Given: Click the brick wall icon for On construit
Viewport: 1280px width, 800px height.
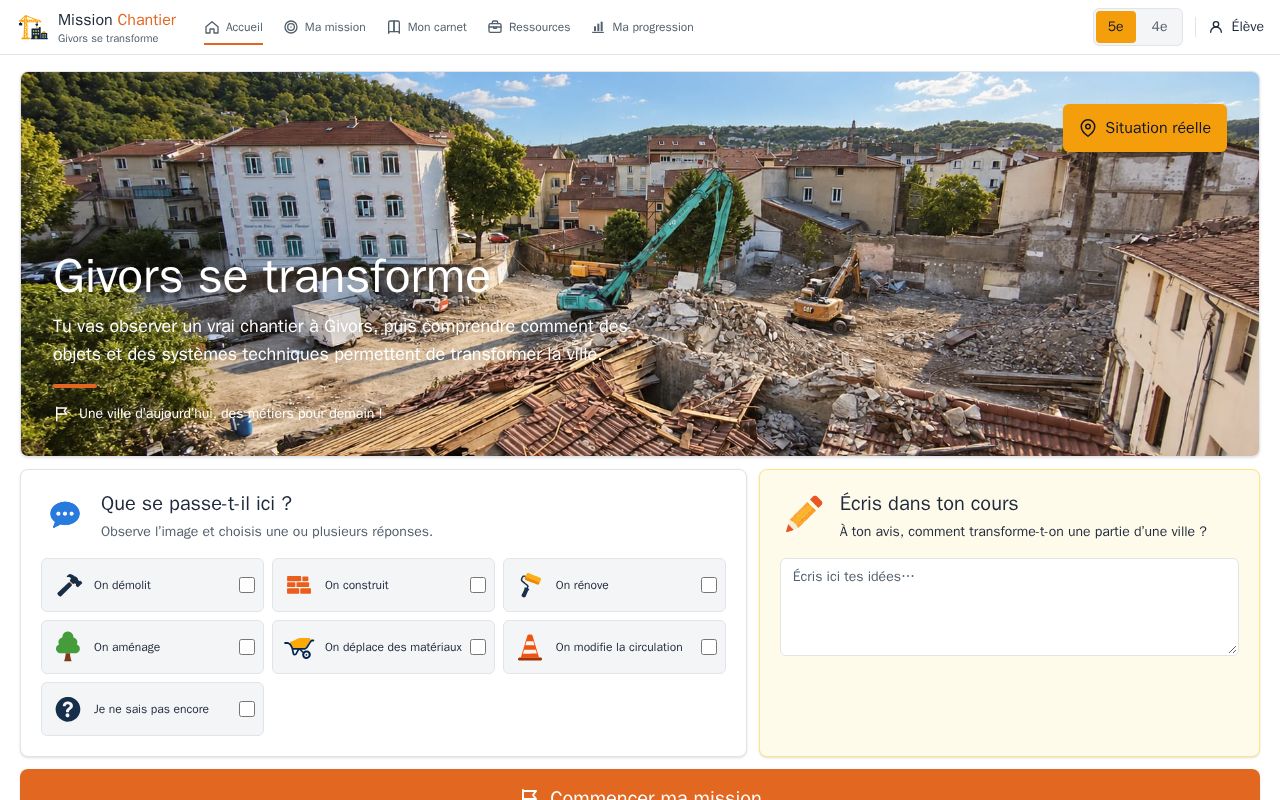Looking at the screenshot, I should click(299, 585).
